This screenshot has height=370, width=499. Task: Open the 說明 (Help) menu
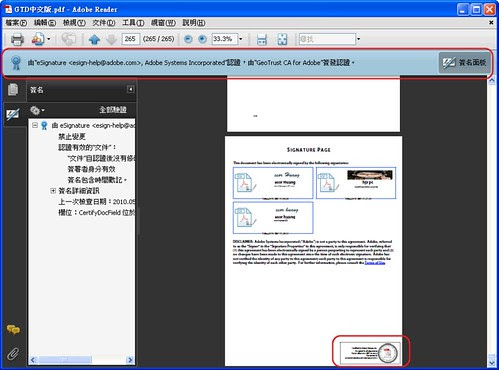194,23
